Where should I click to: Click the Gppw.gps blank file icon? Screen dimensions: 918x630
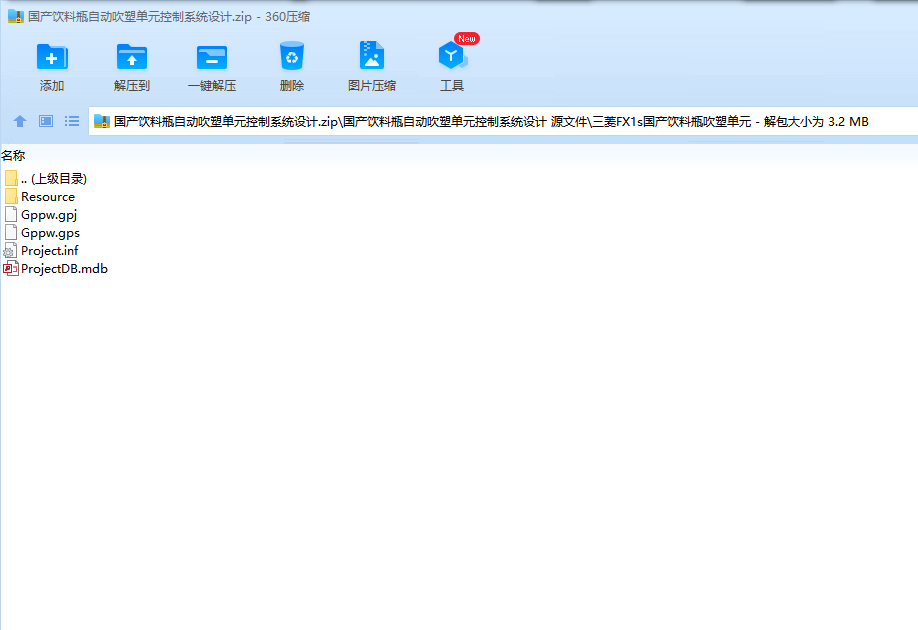(11, 232)
